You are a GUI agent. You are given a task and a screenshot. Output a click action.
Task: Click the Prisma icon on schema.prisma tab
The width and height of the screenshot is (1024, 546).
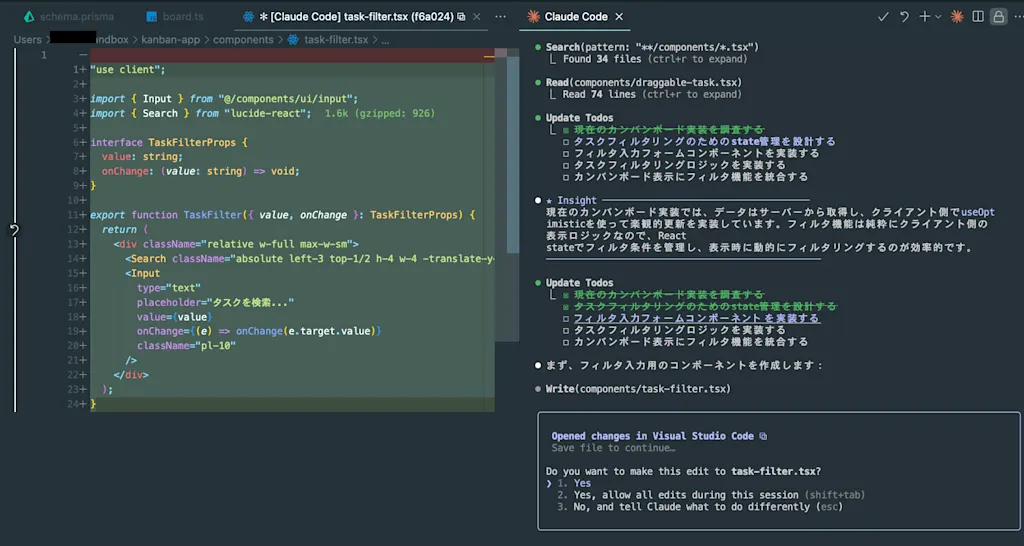[x=29, y=17]
